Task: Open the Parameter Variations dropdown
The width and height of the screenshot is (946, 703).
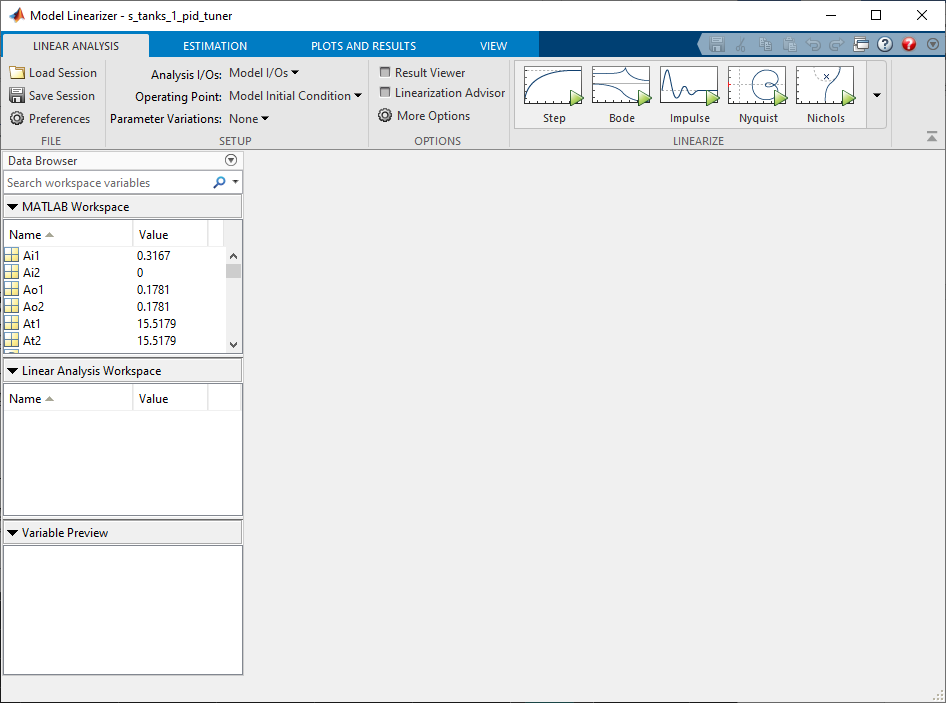Action: point(249,119)
